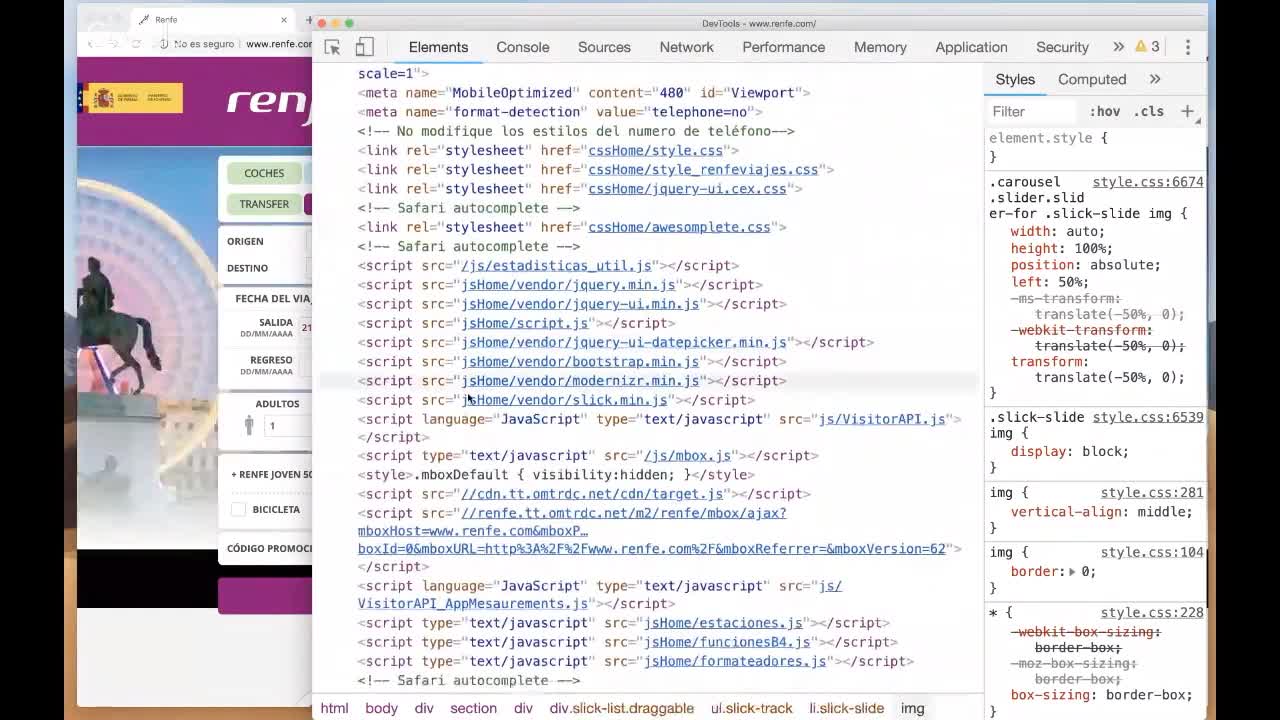Open jsHome/vendor/jquery.min.js link
1280x720 pixels.
[568, 284]
